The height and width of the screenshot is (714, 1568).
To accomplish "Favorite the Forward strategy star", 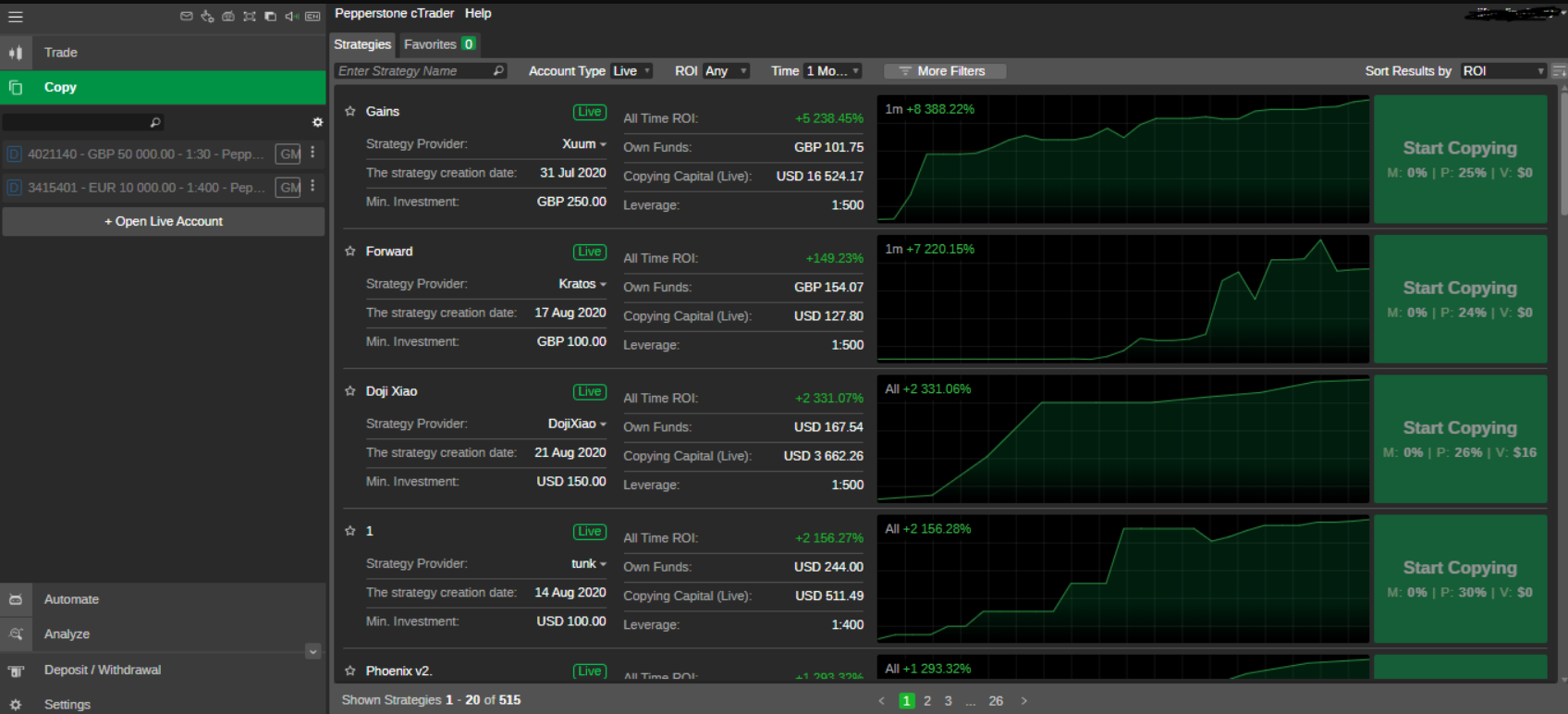I will click(350, 251).
